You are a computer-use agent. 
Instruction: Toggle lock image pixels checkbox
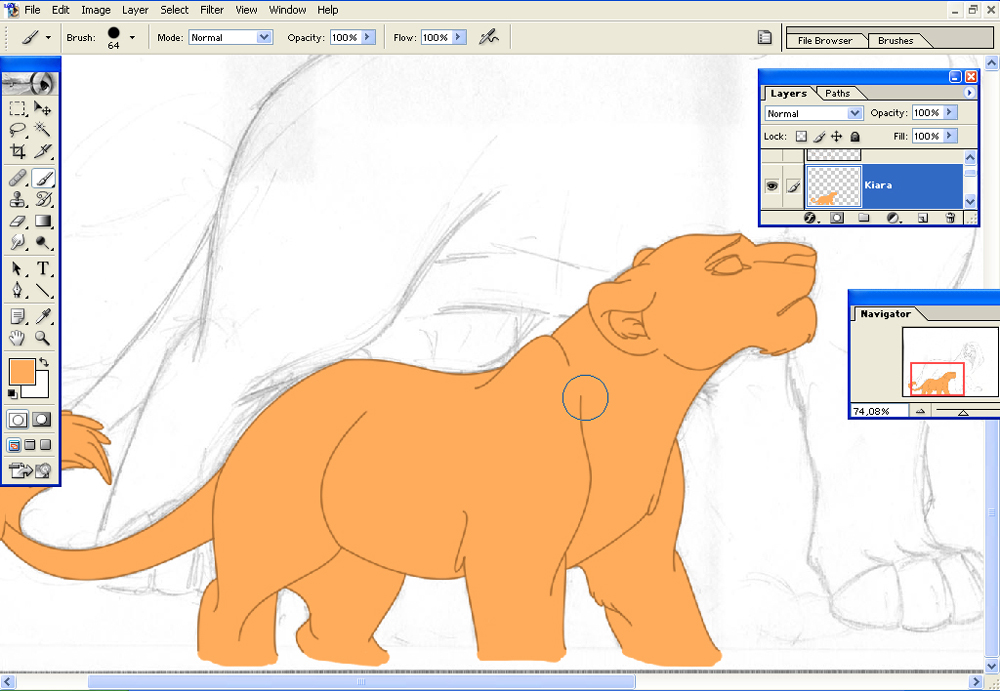tap(820, 137)
